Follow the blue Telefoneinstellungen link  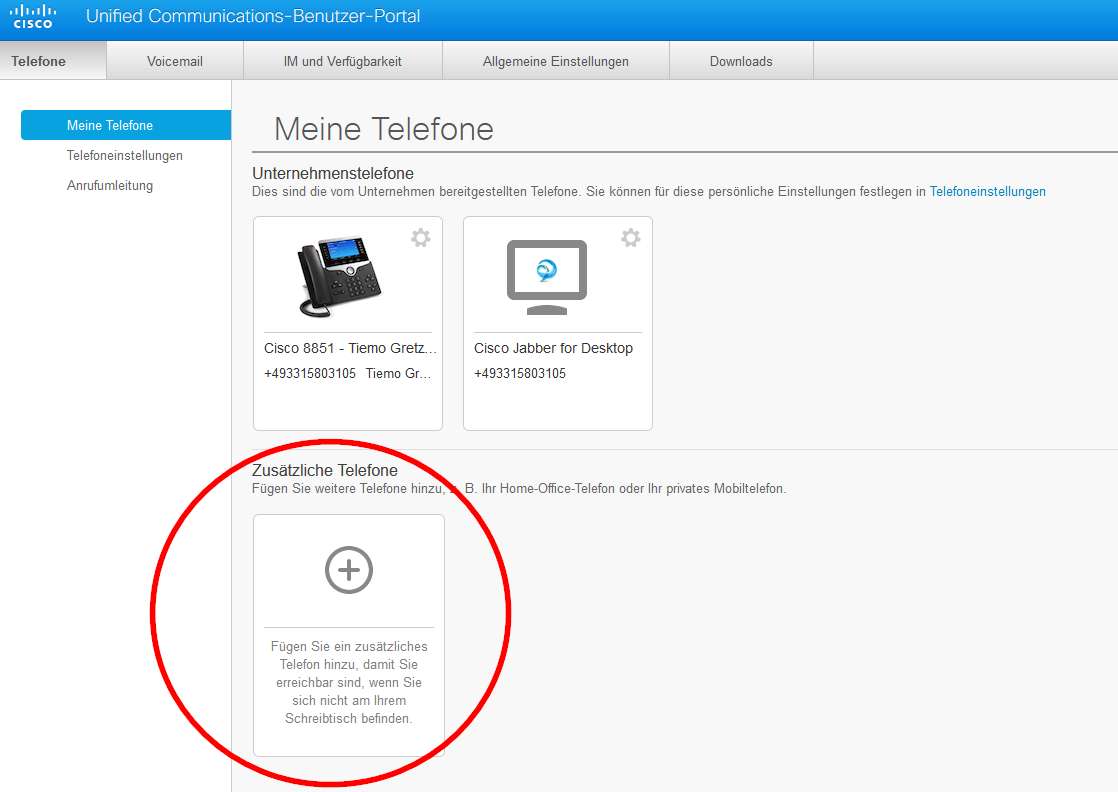click(x=988, y=191)
